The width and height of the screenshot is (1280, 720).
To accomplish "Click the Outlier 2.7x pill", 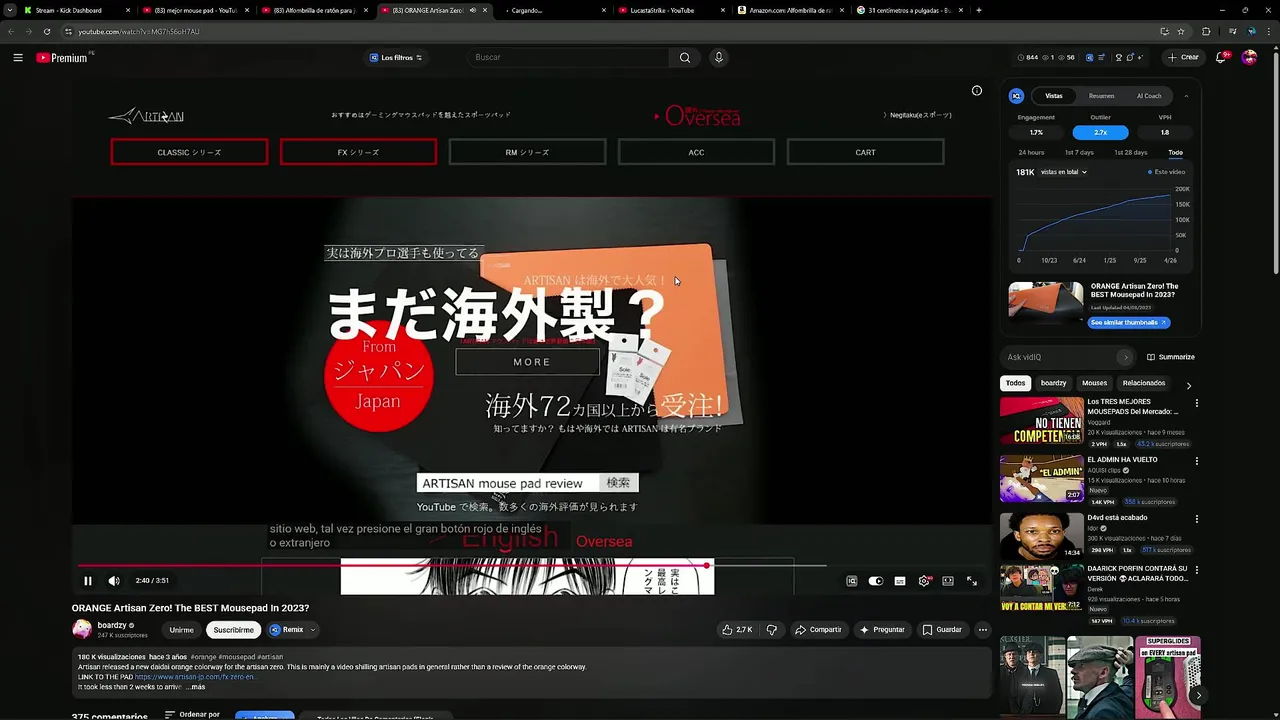I will 1100,132.
